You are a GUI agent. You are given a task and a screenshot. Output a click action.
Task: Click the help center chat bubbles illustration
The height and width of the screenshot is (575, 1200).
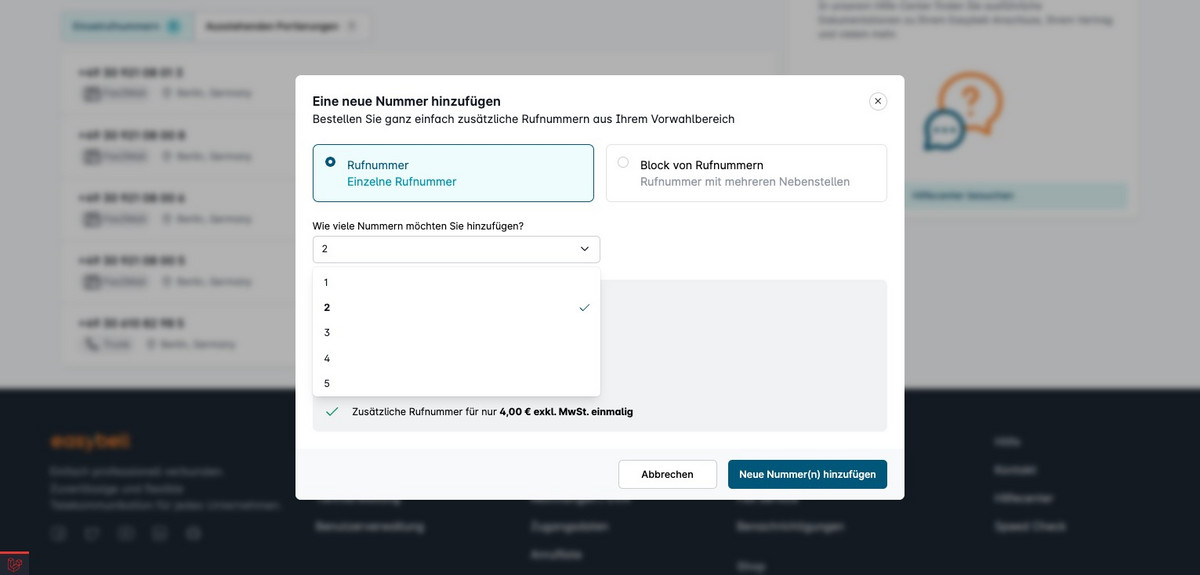962,112
